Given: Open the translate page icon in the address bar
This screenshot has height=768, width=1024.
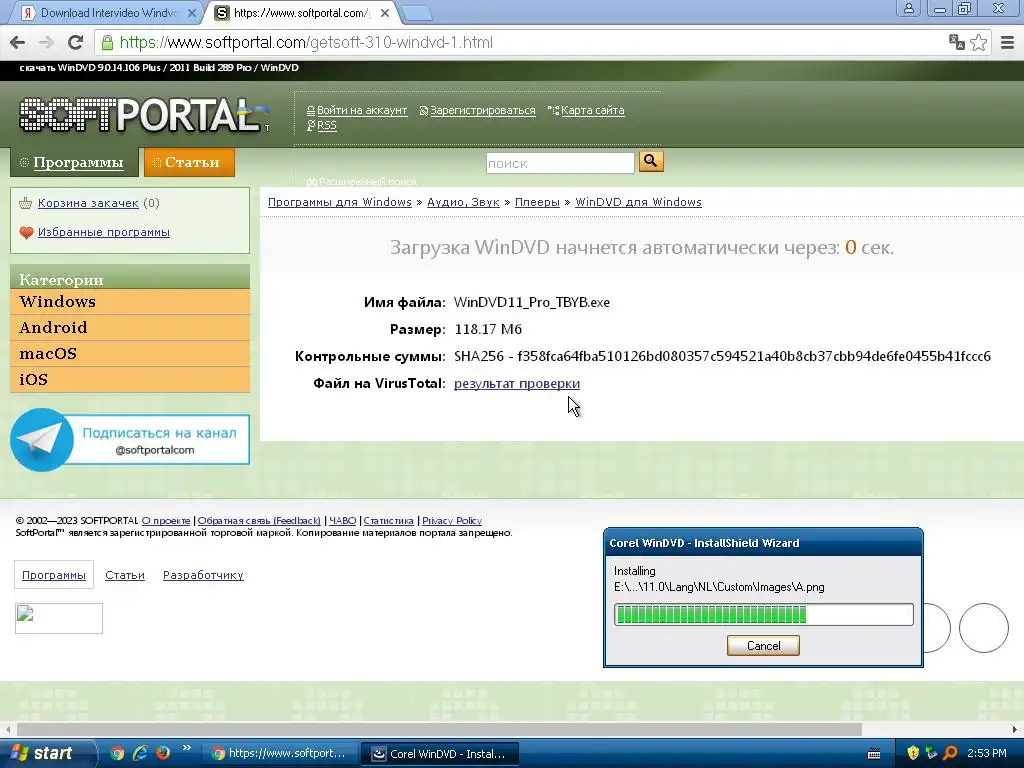Looking at the screenshot, I should tap(957, 42).
